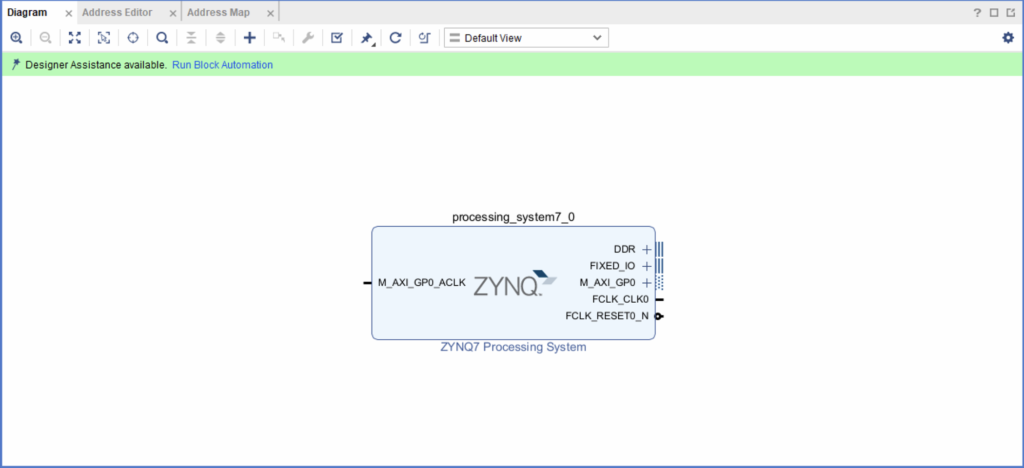Expand the M_AXI_GP0 interface port
The height and width of the screenshot is (468, 1024).
(646, 283)
